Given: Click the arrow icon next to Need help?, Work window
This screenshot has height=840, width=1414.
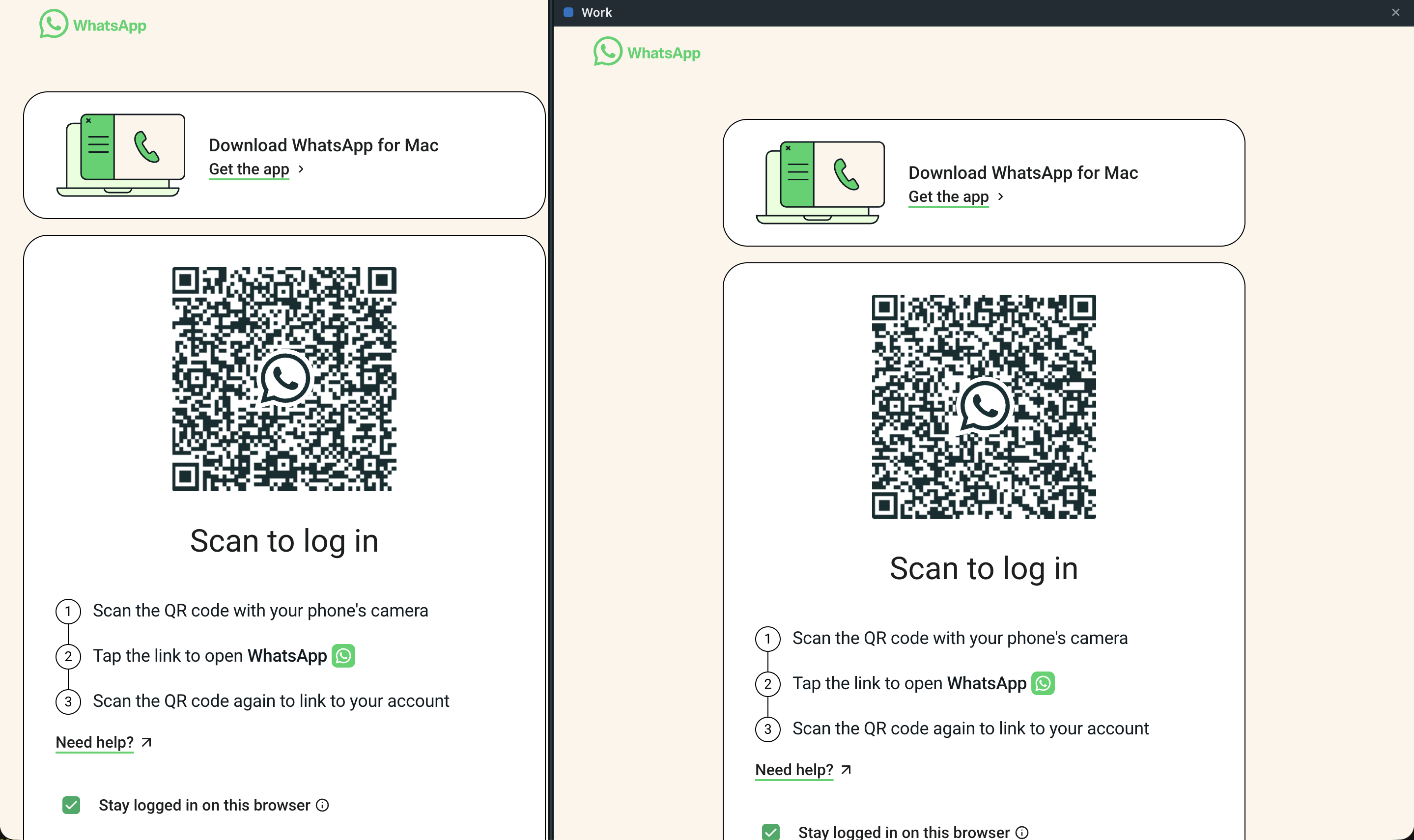Looking at the screenshot, I should 846,770.
